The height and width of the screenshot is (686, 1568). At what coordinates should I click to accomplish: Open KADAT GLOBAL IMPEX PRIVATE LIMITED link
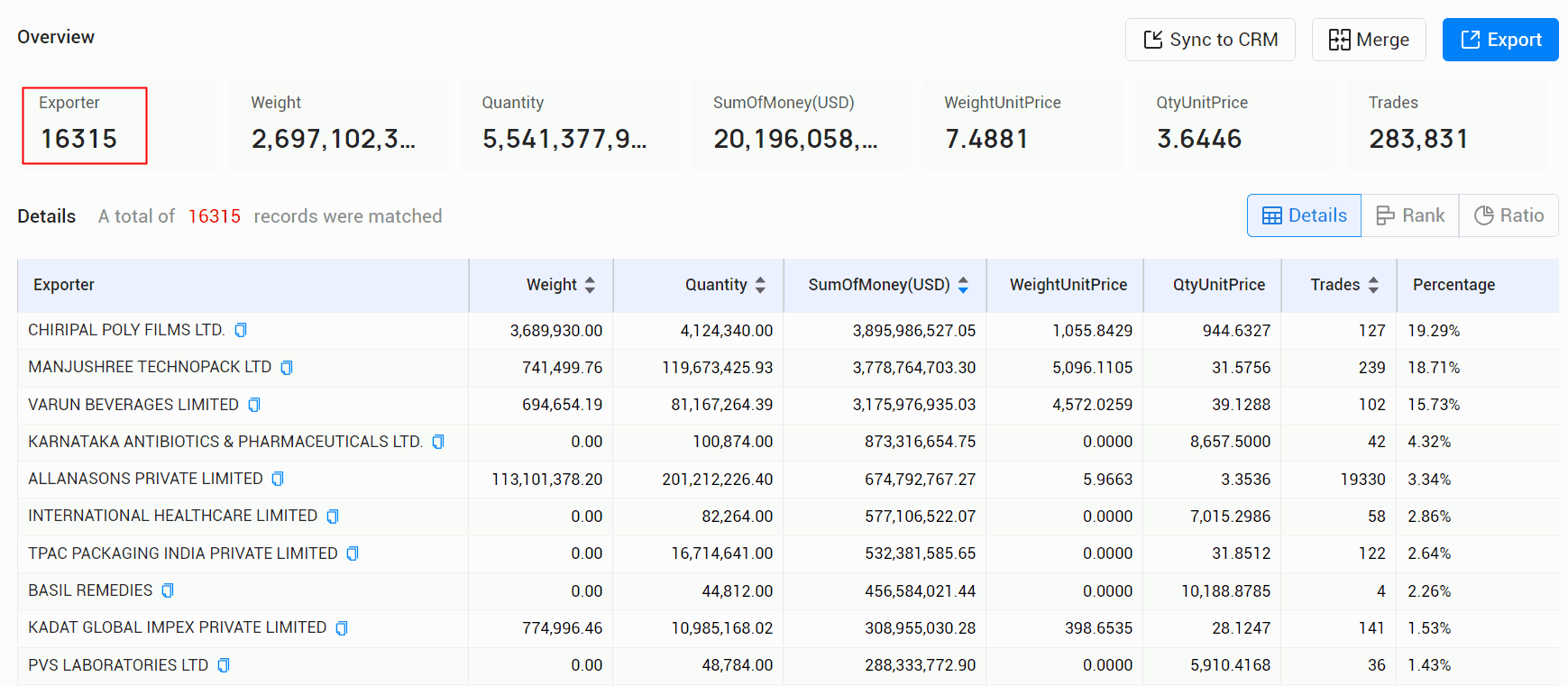tap(178, 627)
